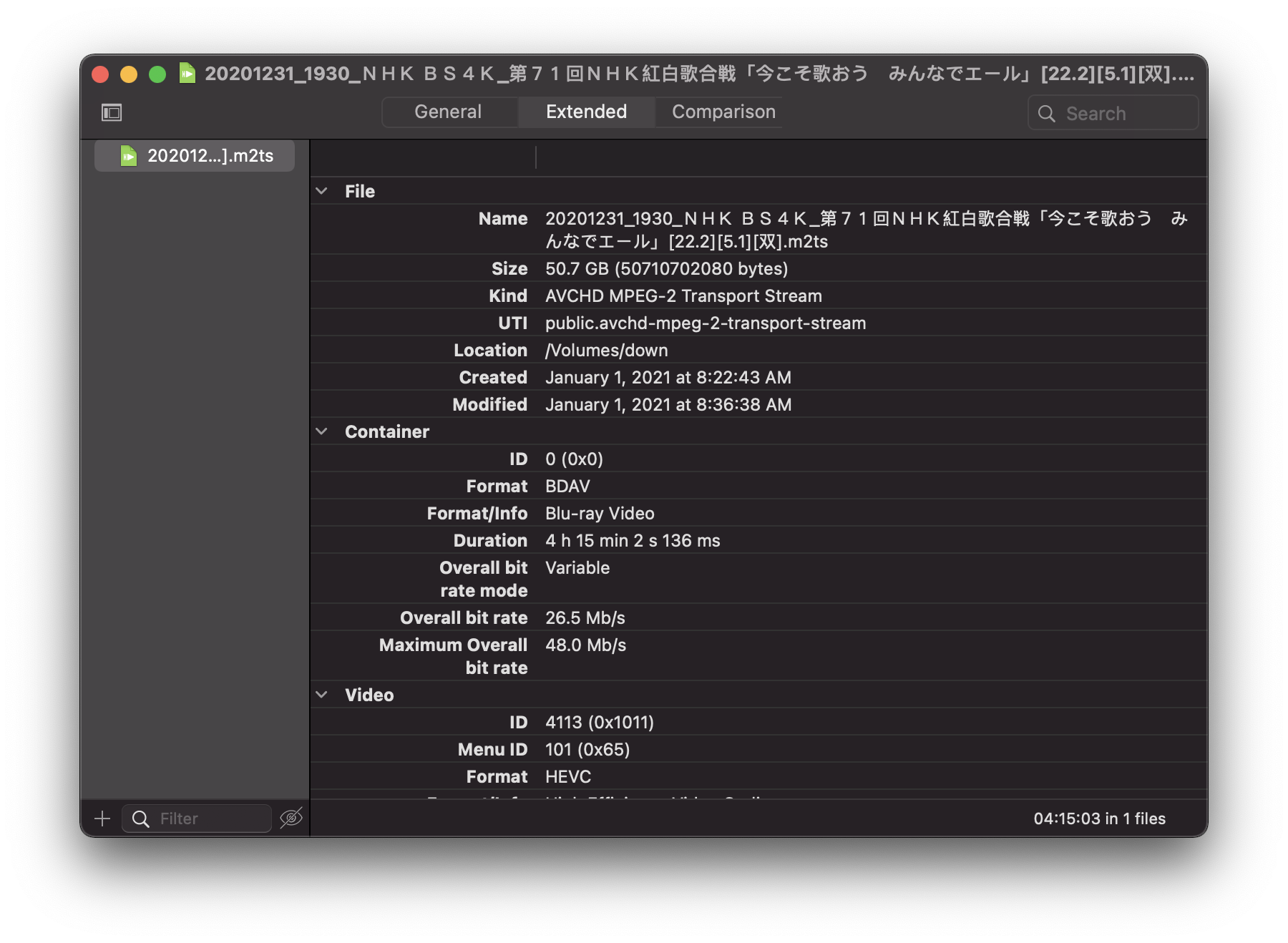Click the Container ID value 0 (0x0)
Screen dimensions: 1288x943
[574, 459]
